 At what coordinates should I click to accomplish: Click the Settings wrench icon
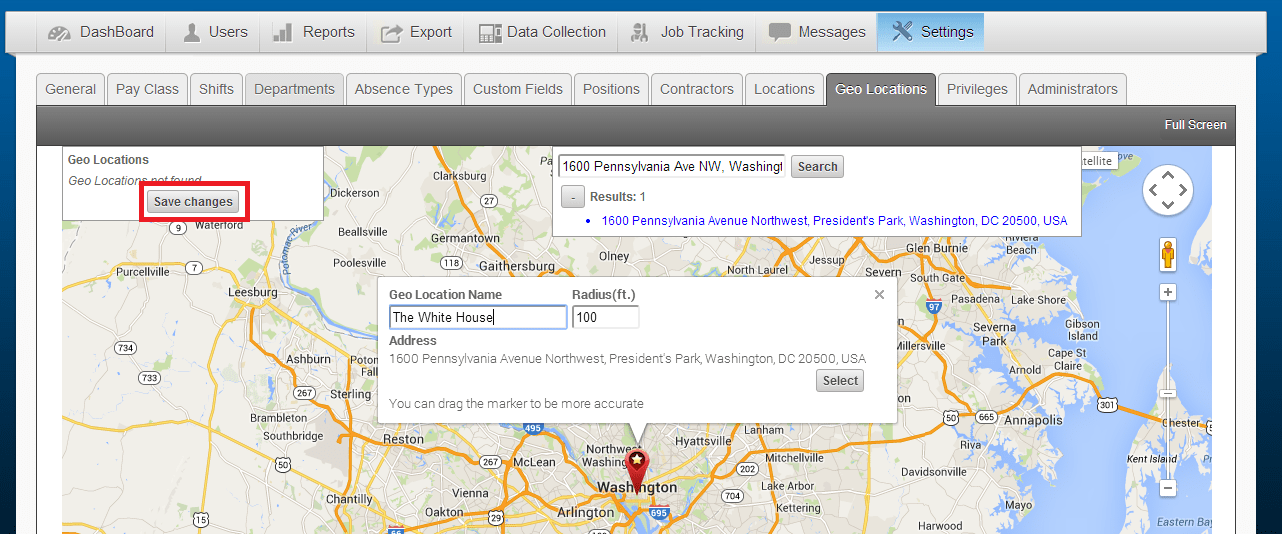902,32
